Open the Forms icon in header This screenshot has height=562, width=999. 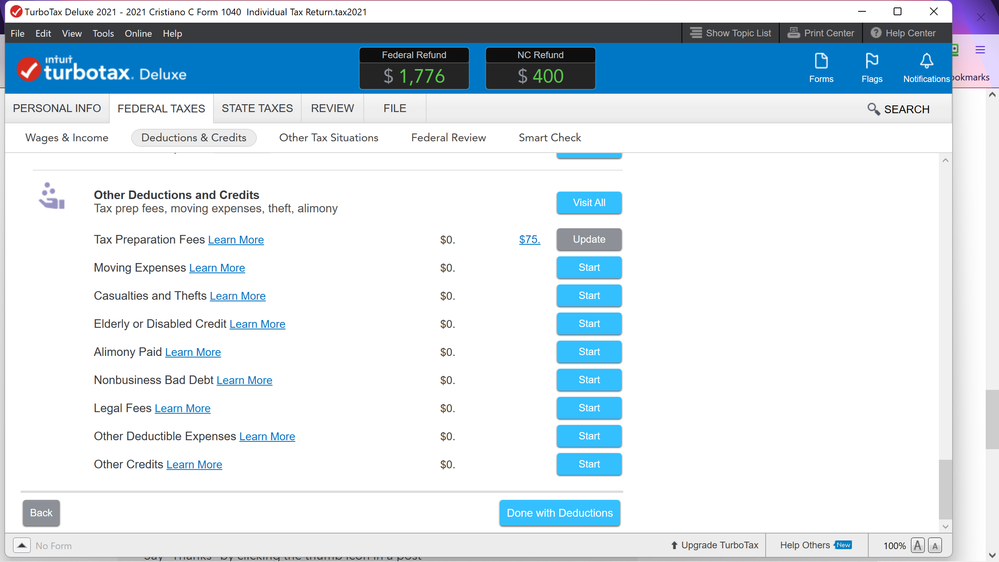(x=821, y=68)
